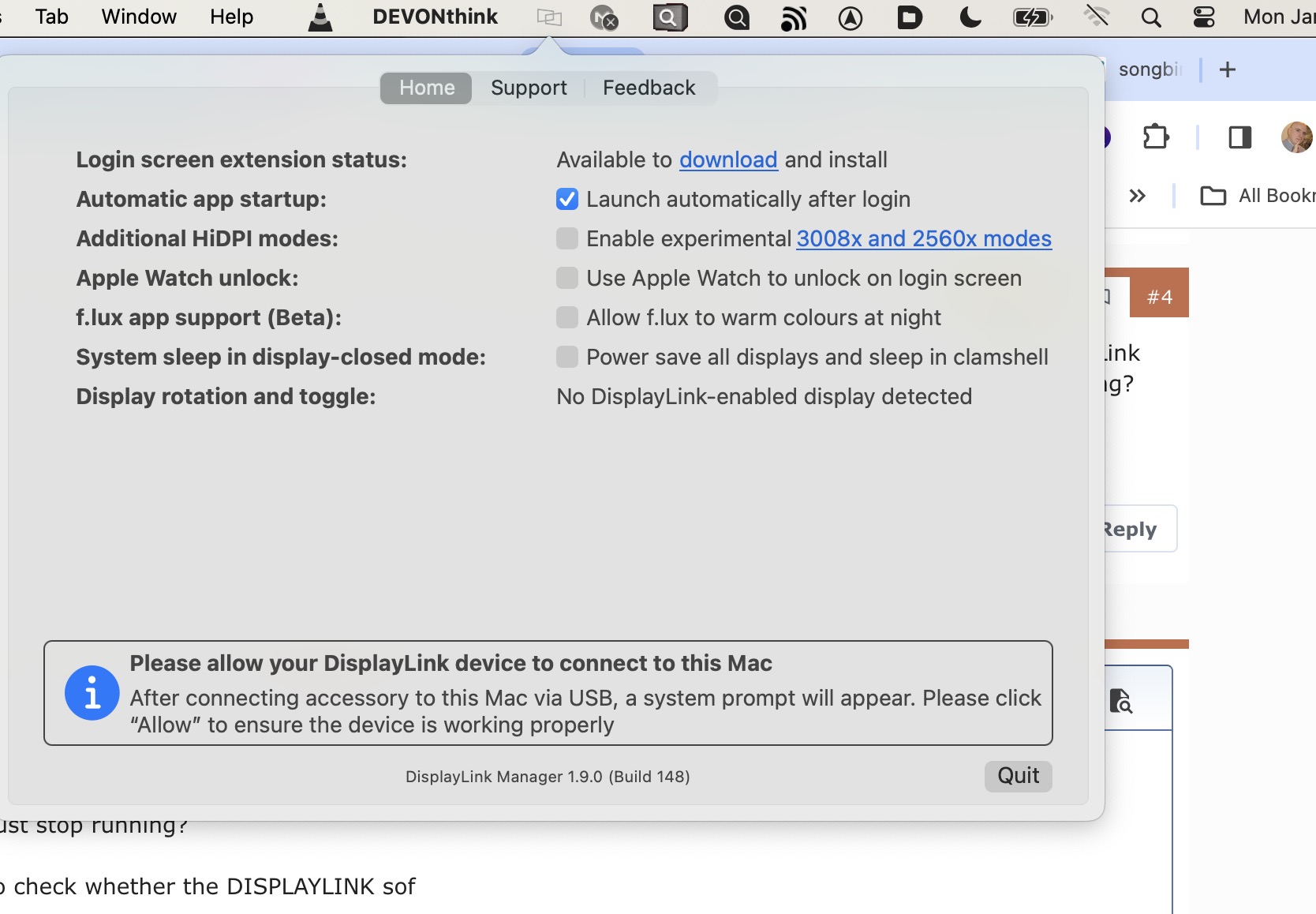Follow the download link for login screen extension
The width and height of the screenshot is (1316, 914).
pyautogui.click(x=728, y=159)
